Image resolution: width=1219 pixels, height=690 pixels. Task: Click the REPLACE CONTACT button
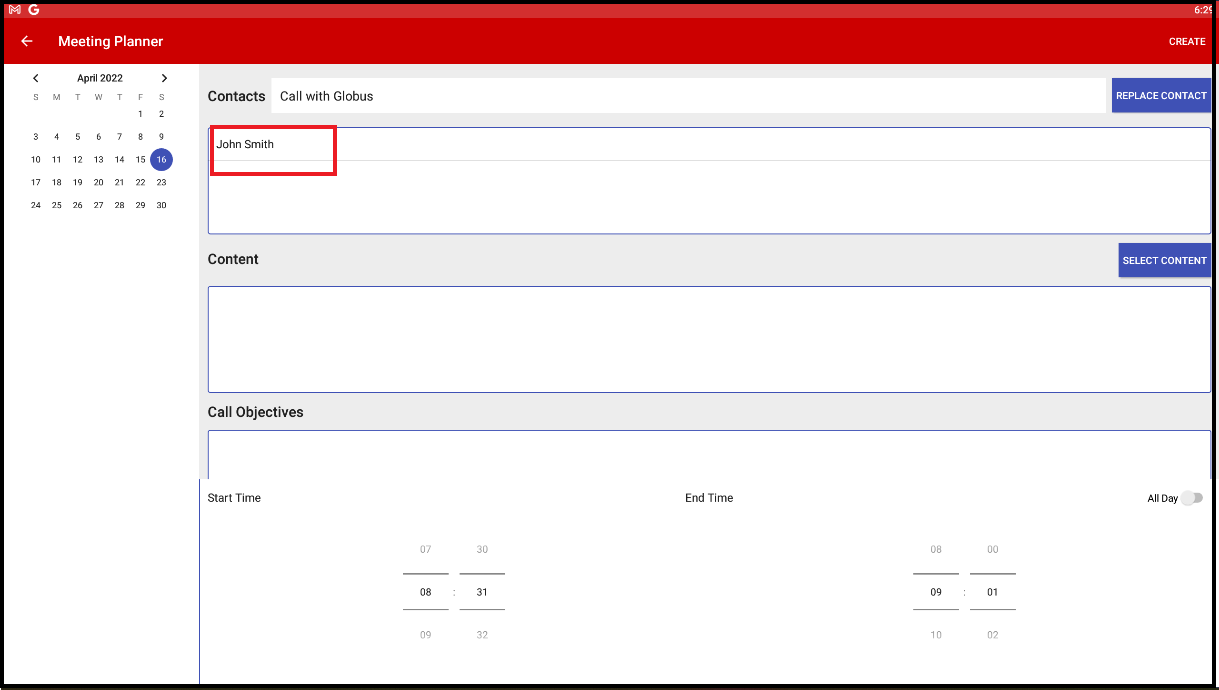tap(1161, 96)
